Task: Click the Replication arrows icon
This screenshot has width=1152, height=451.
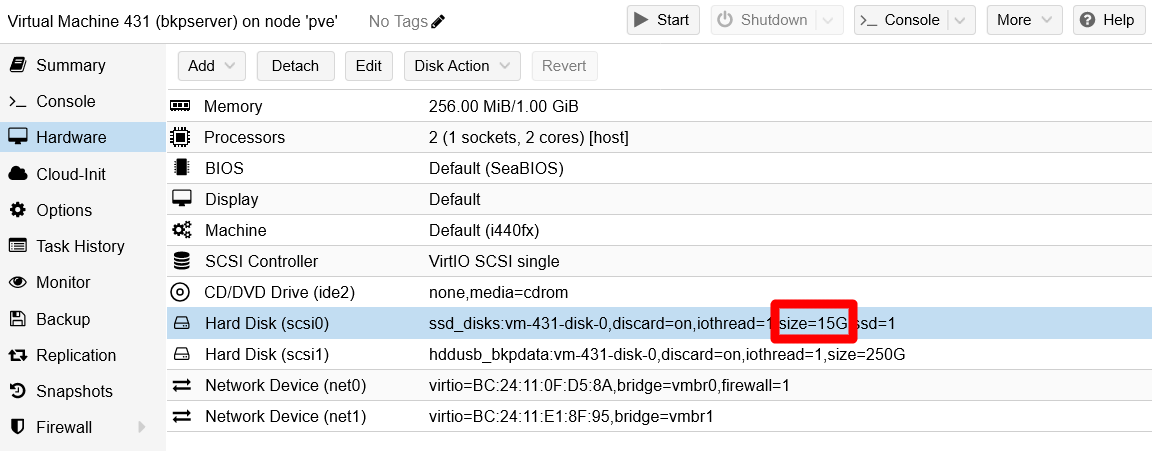Action: [18, 355]
